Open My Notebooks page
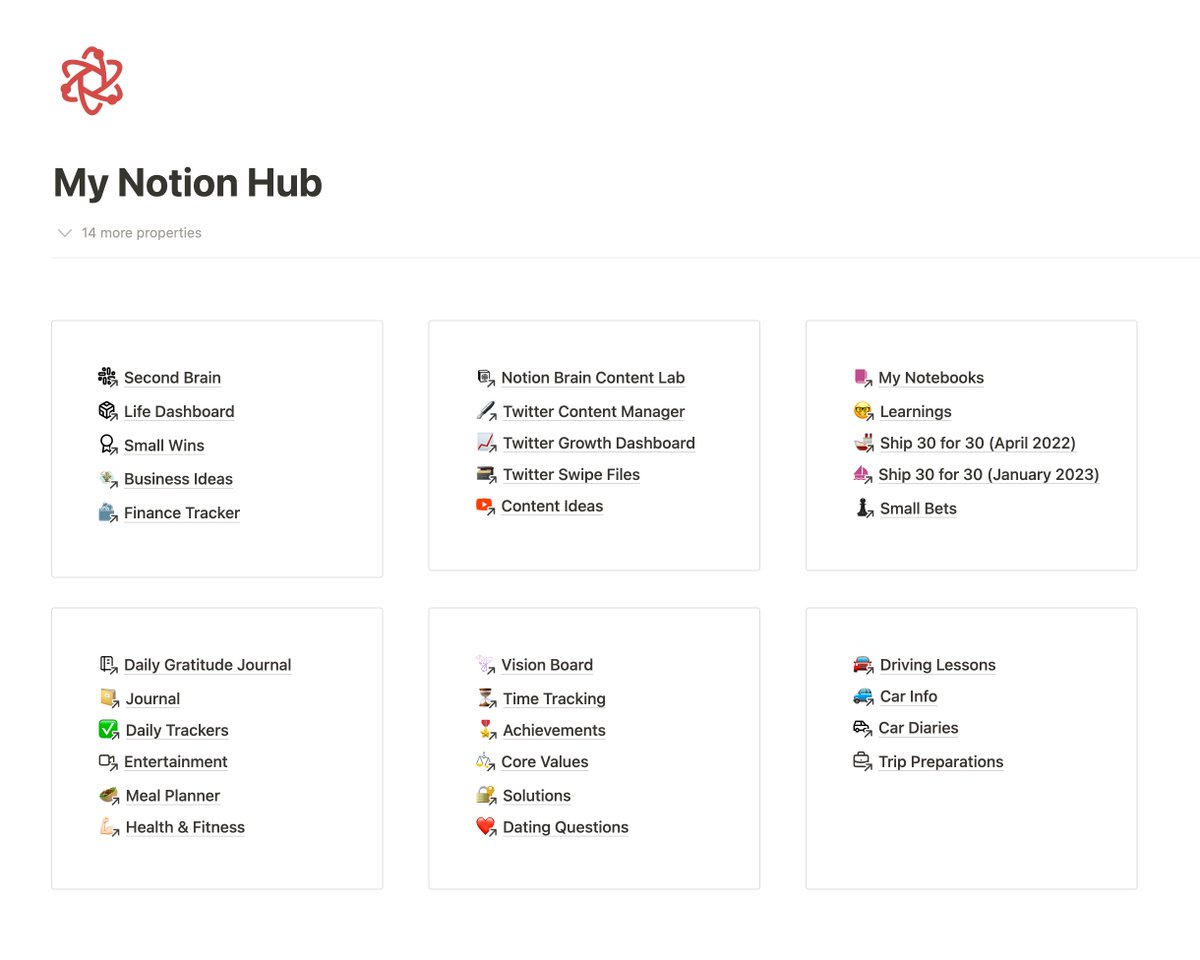 [x=931, y=378]
